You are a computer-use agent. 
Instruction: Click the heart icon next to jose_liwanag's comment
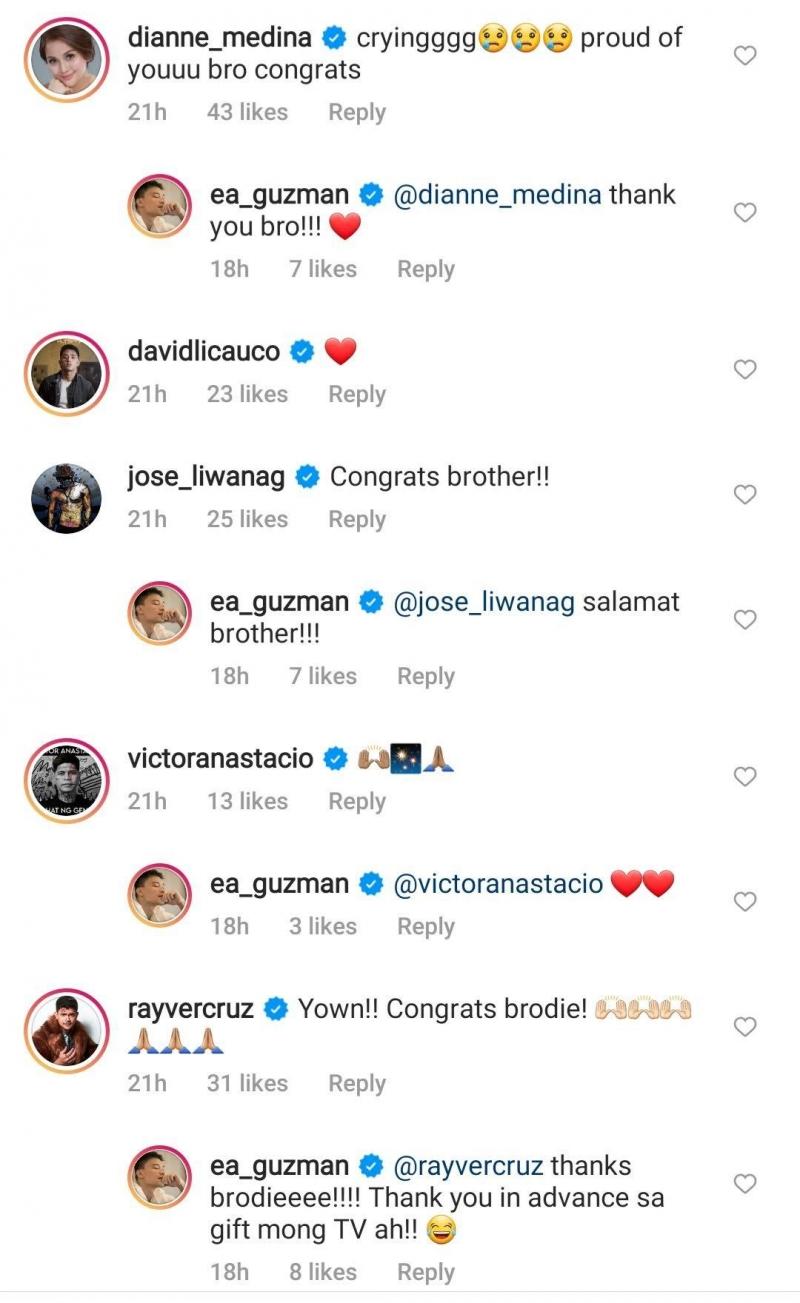(x=743, y=494)
